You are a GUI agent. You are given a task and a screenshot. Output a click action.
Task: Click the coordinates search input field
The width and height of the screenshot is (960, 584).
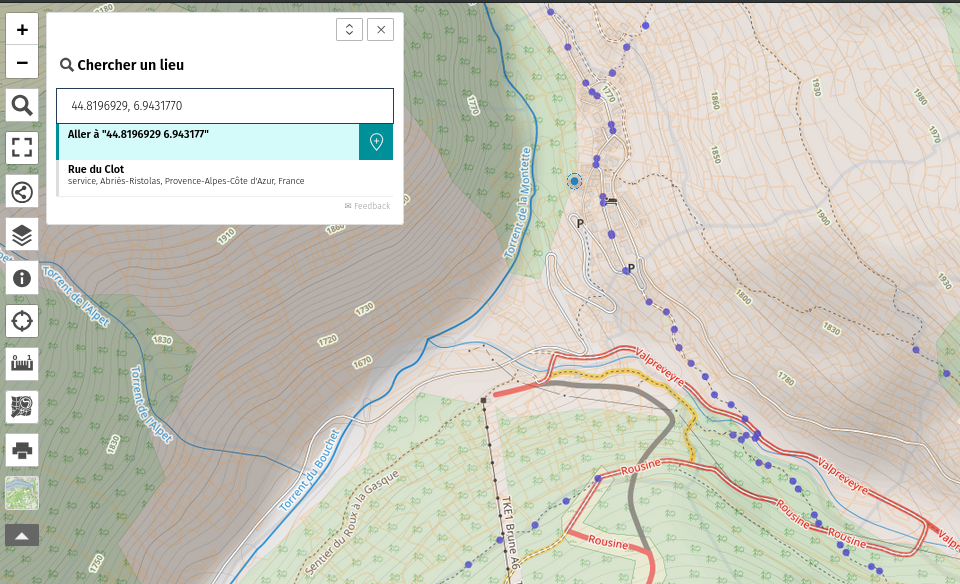tap(225, 106)
